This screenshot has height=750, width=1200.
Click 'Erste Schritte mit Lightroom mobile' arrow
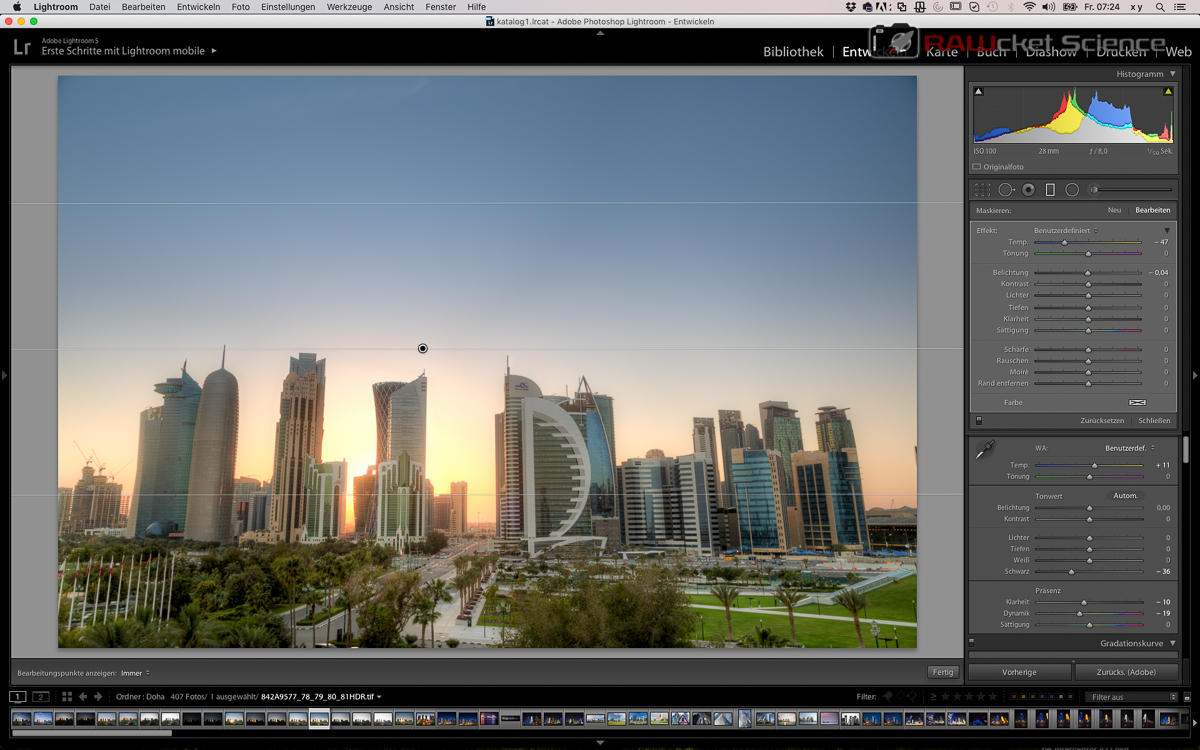214,51
